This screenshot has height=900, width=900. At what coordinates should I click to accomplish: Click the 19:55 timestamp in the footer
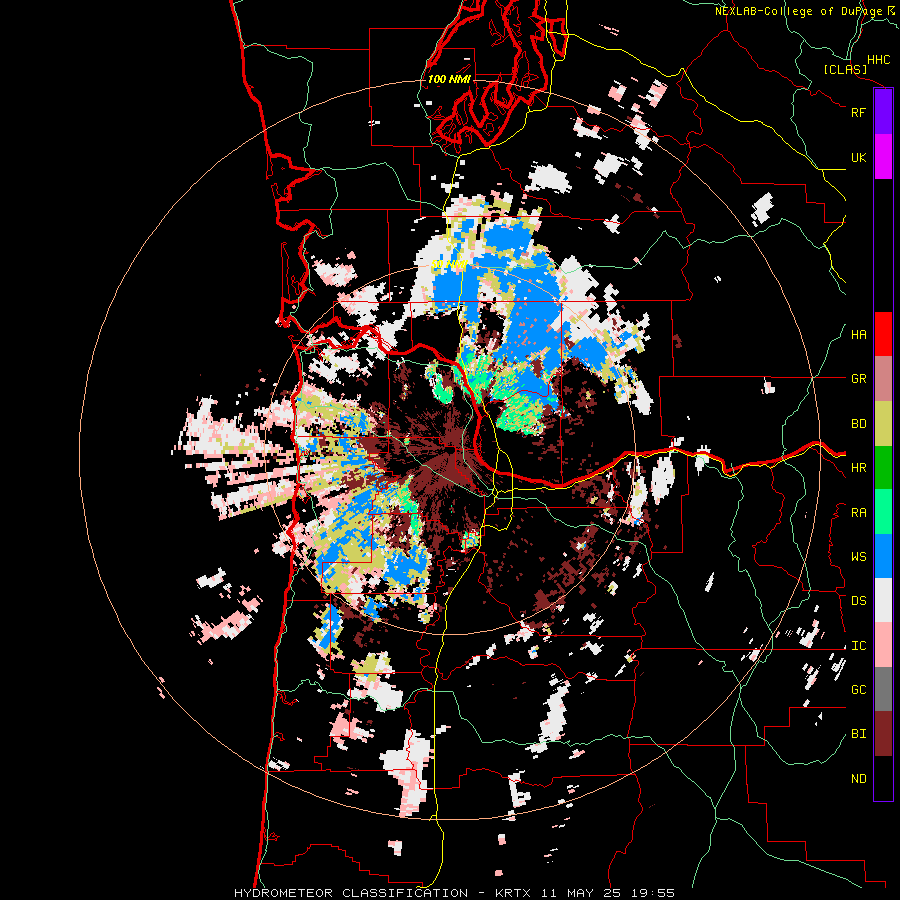pyautogui.click(x=654, y=893)
